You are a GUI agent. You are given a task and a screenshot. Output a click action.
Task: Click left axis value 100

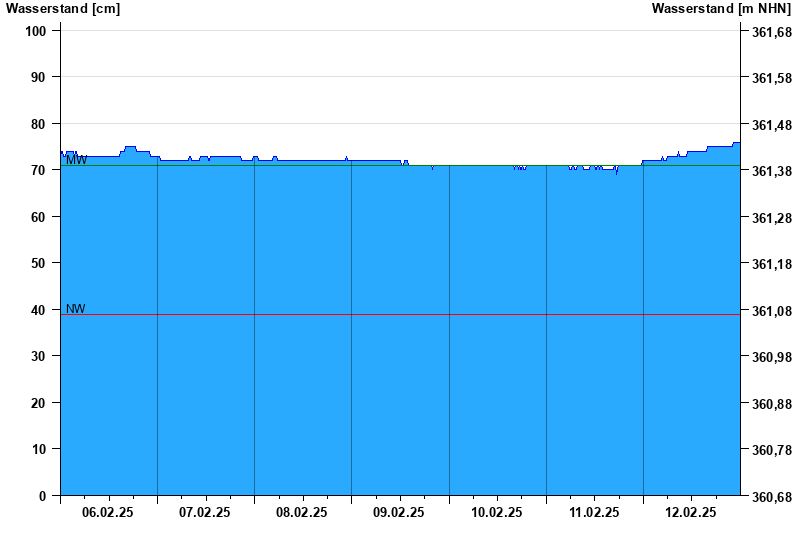(x=36, y=31)
